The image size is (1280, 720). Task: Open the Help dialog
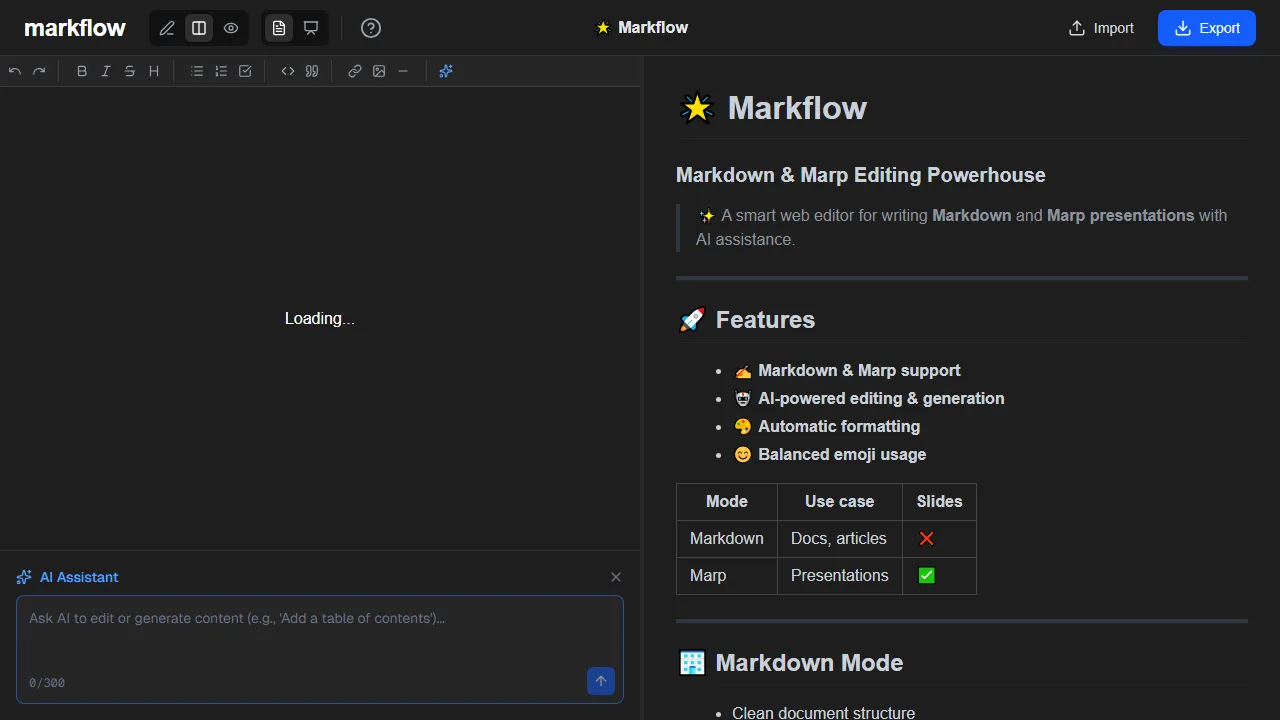coord(370,28)
